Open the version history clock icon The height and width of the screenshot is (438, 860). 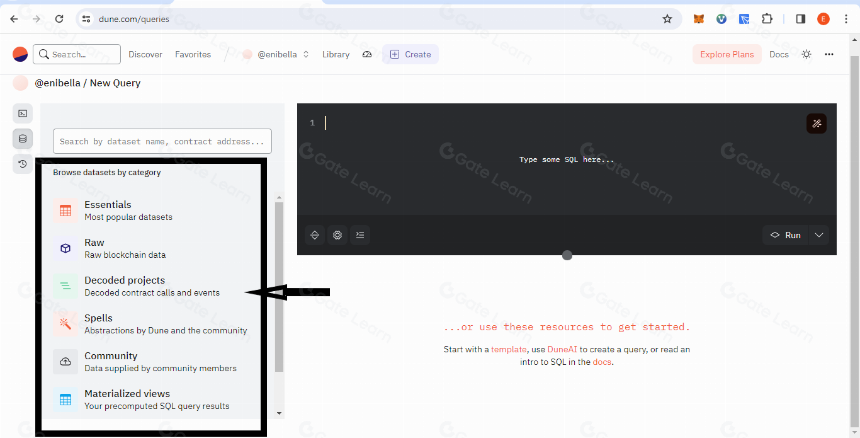(22, 164)
